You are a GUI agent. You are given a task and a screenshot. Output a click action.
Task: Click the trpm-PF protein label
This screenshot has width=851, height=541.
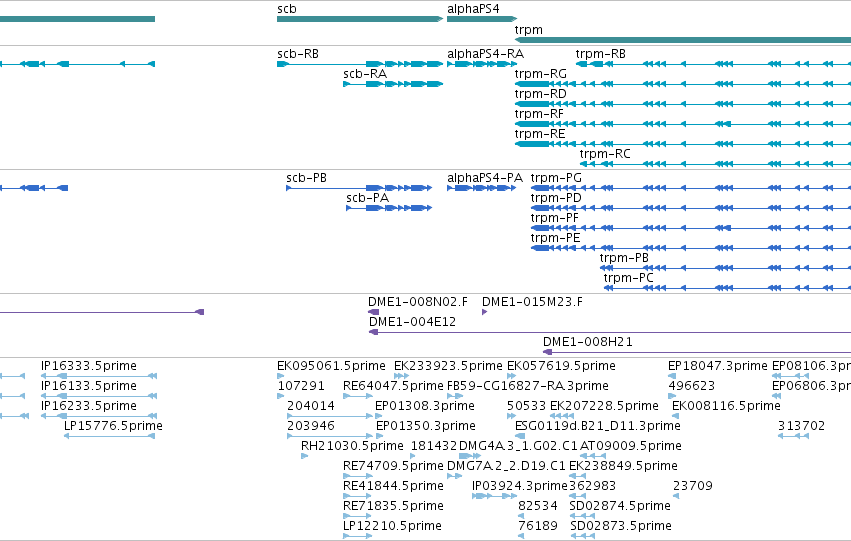555,218
